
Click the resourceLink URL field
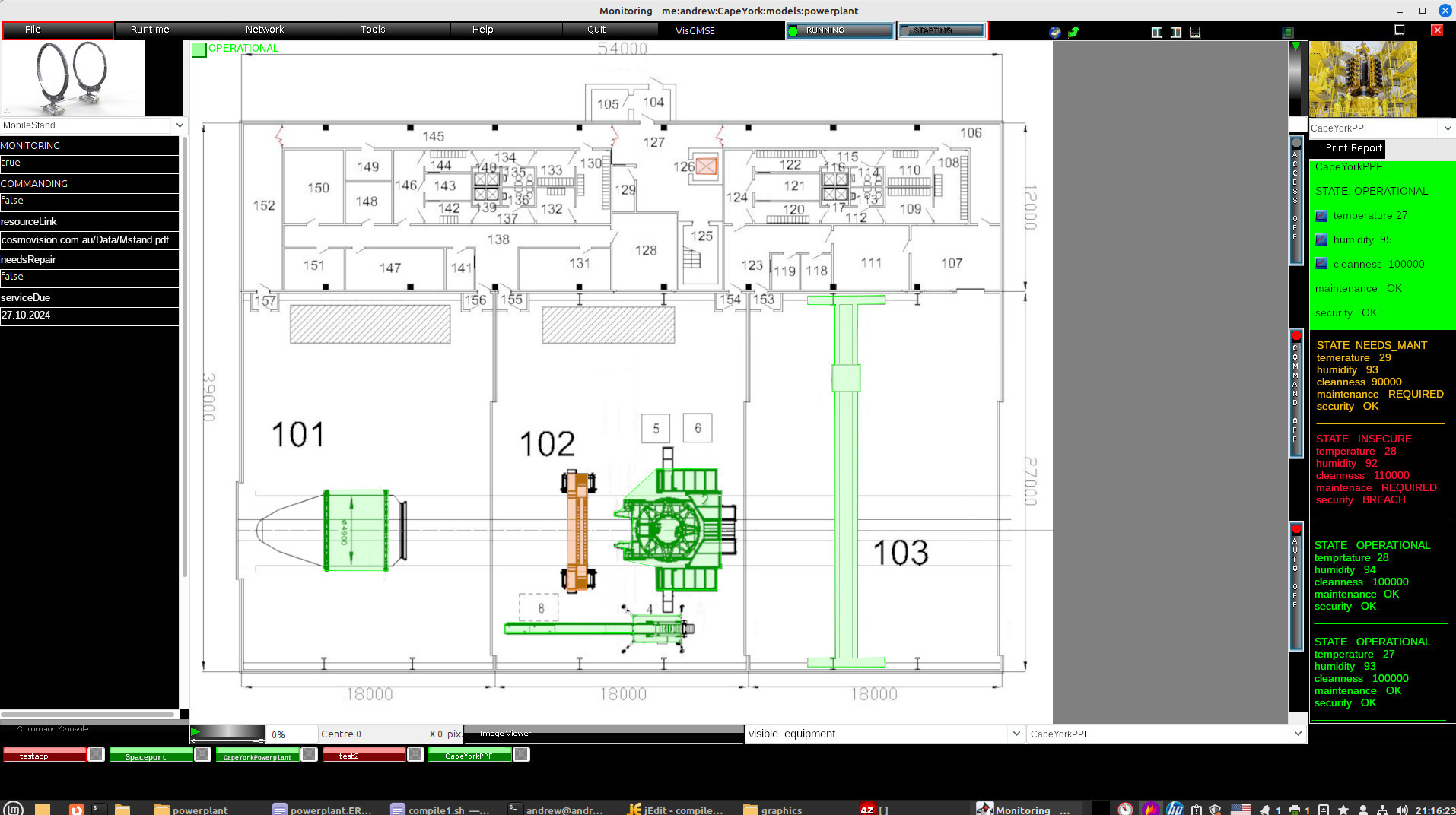tap(89, 240)
